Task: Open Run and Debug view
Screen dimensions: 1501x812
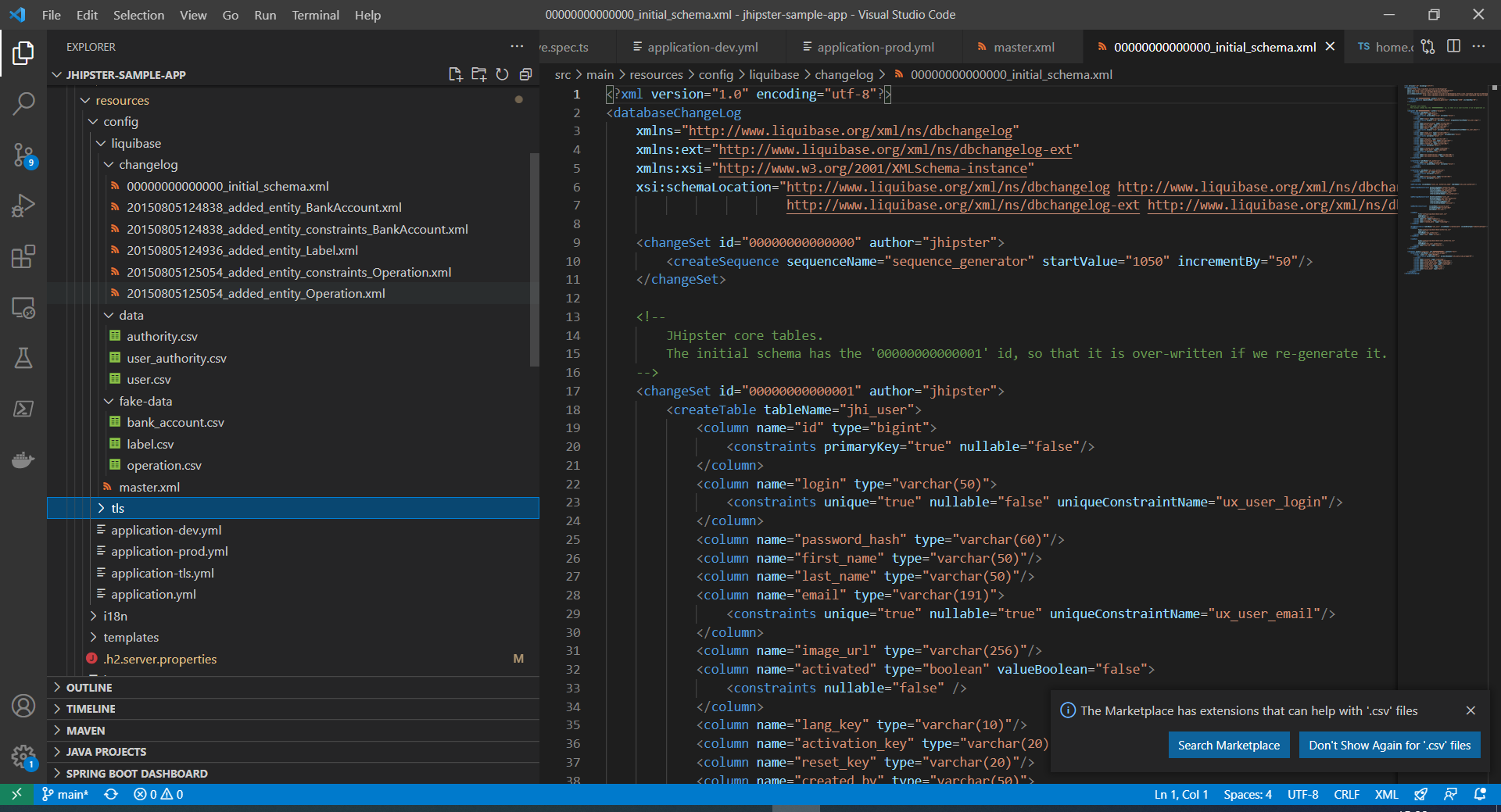Action: click(23, 206)
